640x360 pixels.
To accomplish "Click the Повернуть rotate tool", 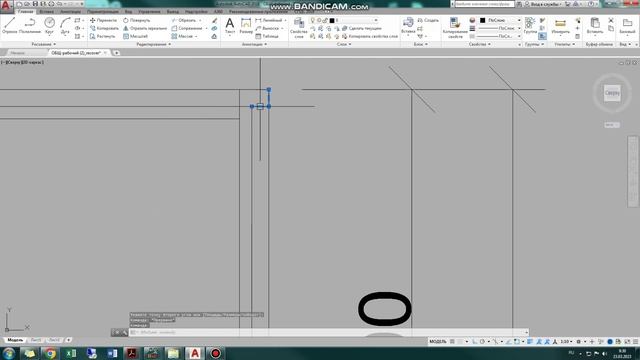I will pyautogui.click(x=137, y=20).
